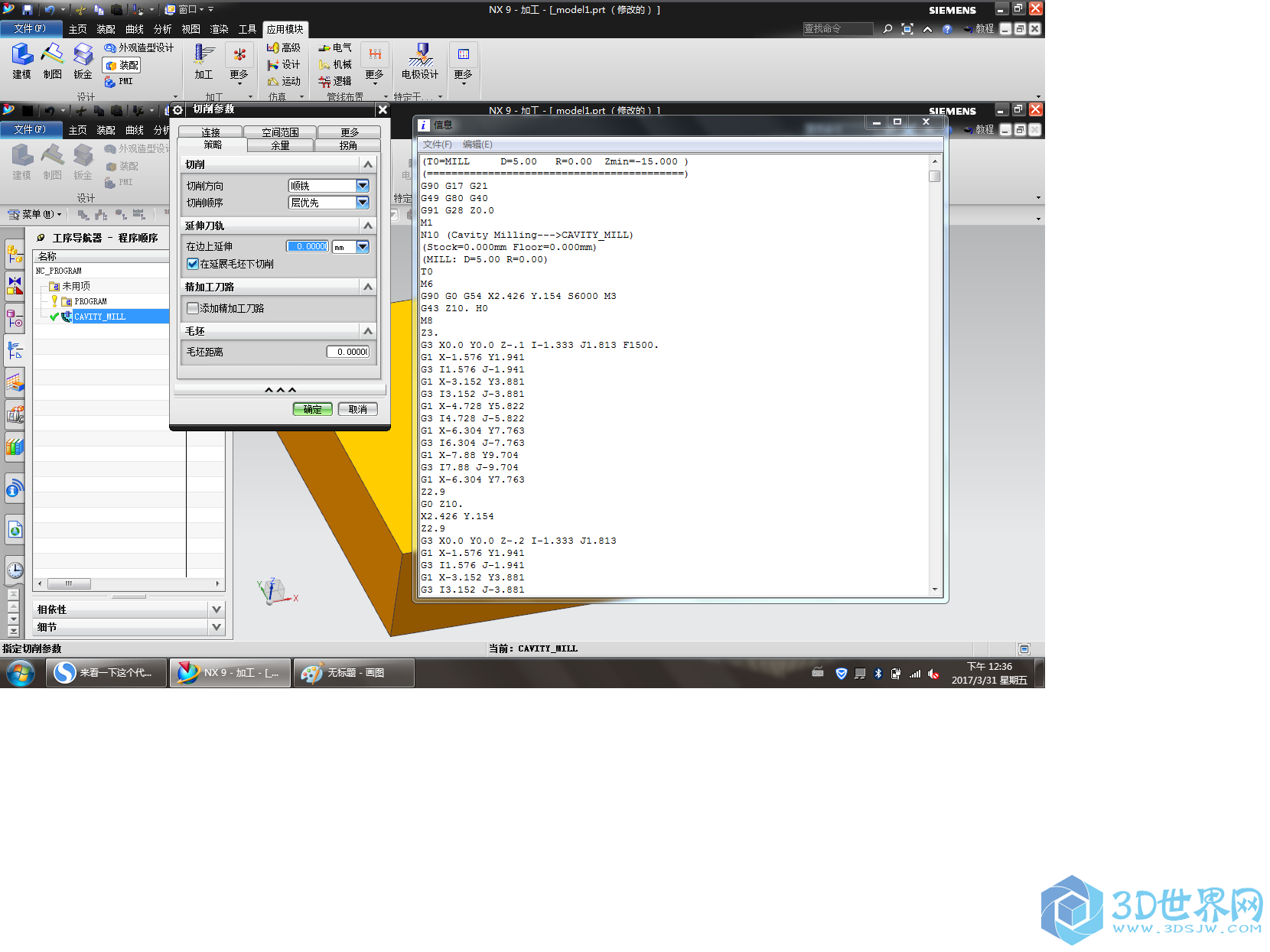The image size is (1270, 952).
Task: Open the 无标题 - 画图 taskbar item
Action: coord(354,673)
